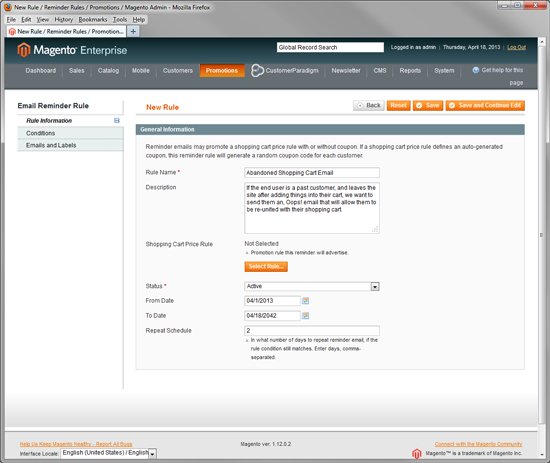Click the Magento Enterprise logo

72,50
